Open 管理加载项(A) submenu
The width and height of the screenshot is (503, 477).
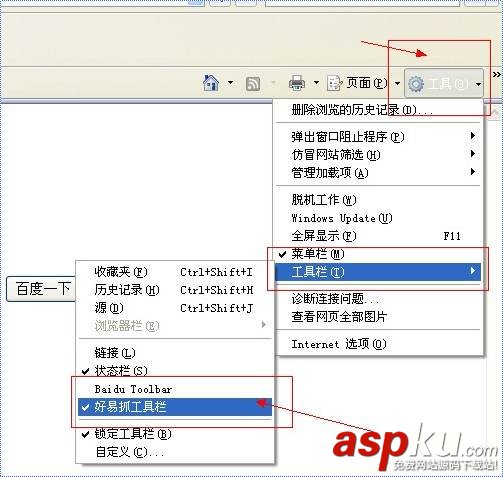[x=378, y=172]
